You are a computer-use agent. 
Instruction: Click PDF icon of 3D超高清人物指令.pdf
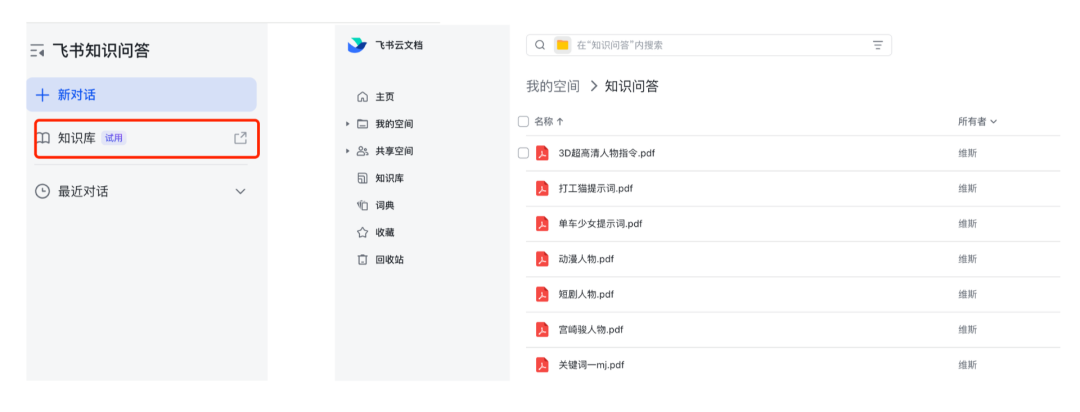(x=542, y=153)
